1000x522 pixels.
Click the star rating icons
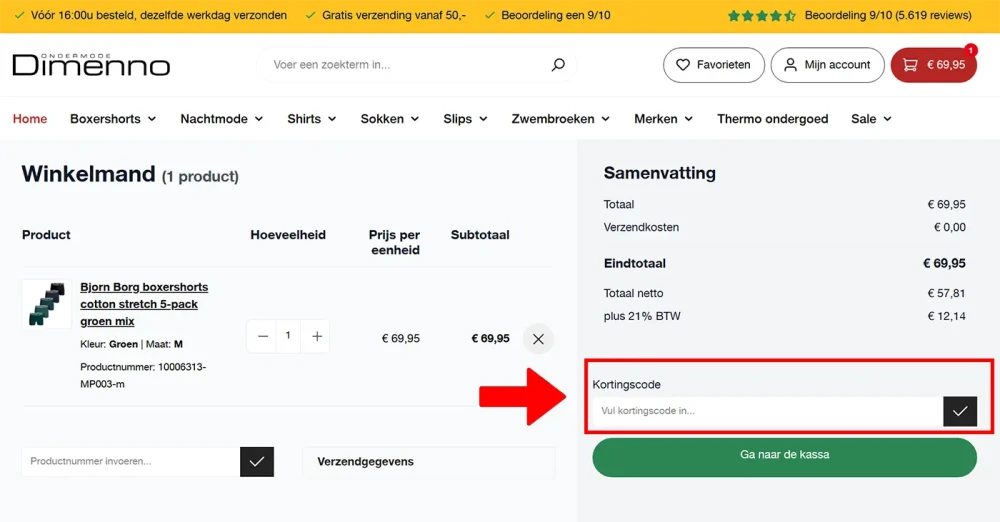[x=761, y=15]
